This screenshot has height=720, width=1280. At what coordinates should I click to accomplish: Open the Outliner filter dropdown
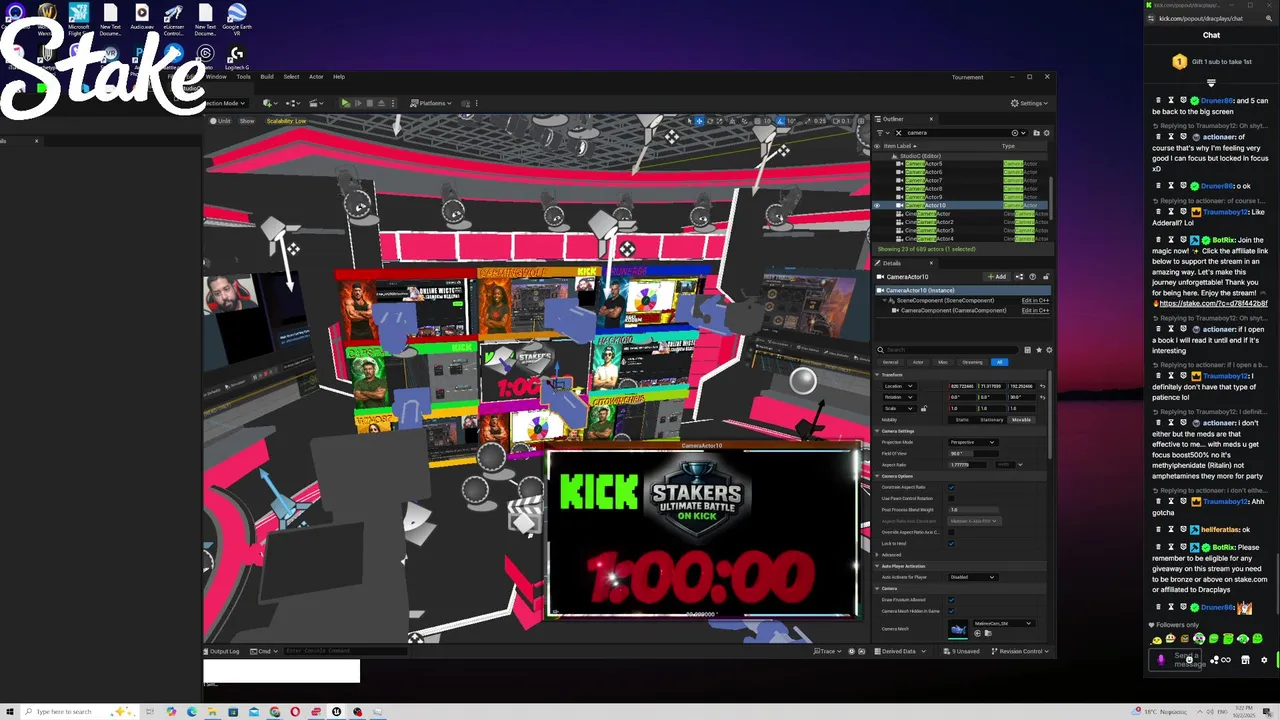883,133
